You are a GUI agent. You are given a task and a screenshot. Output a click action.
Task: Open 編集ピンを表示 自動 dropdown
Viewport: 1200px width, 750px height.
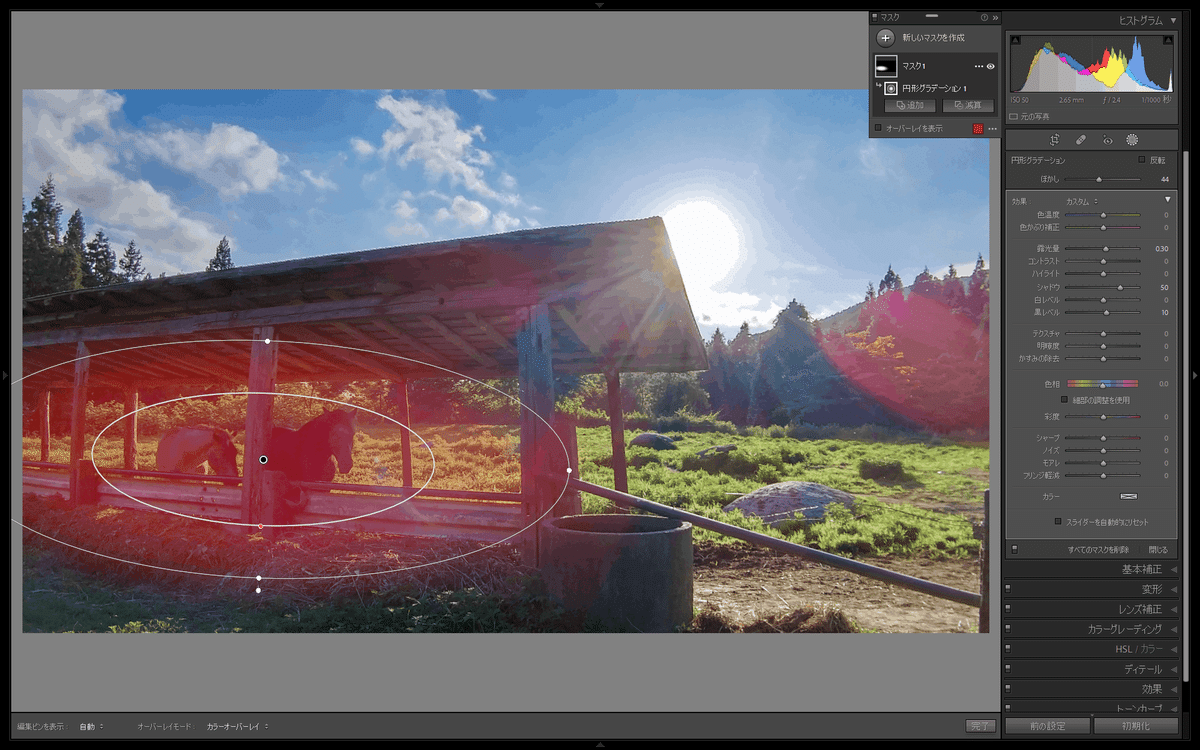click(x=91, y=726)
